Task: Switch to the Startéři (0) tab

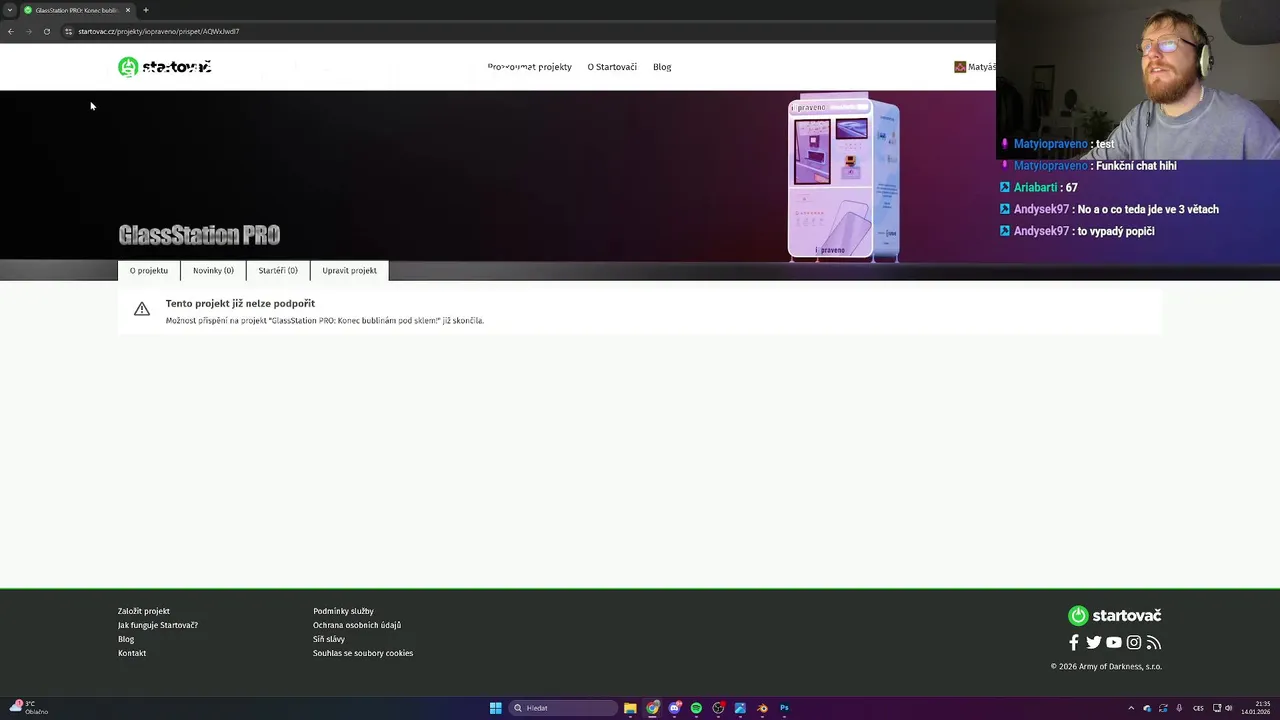Action: (x=278, y=270)
